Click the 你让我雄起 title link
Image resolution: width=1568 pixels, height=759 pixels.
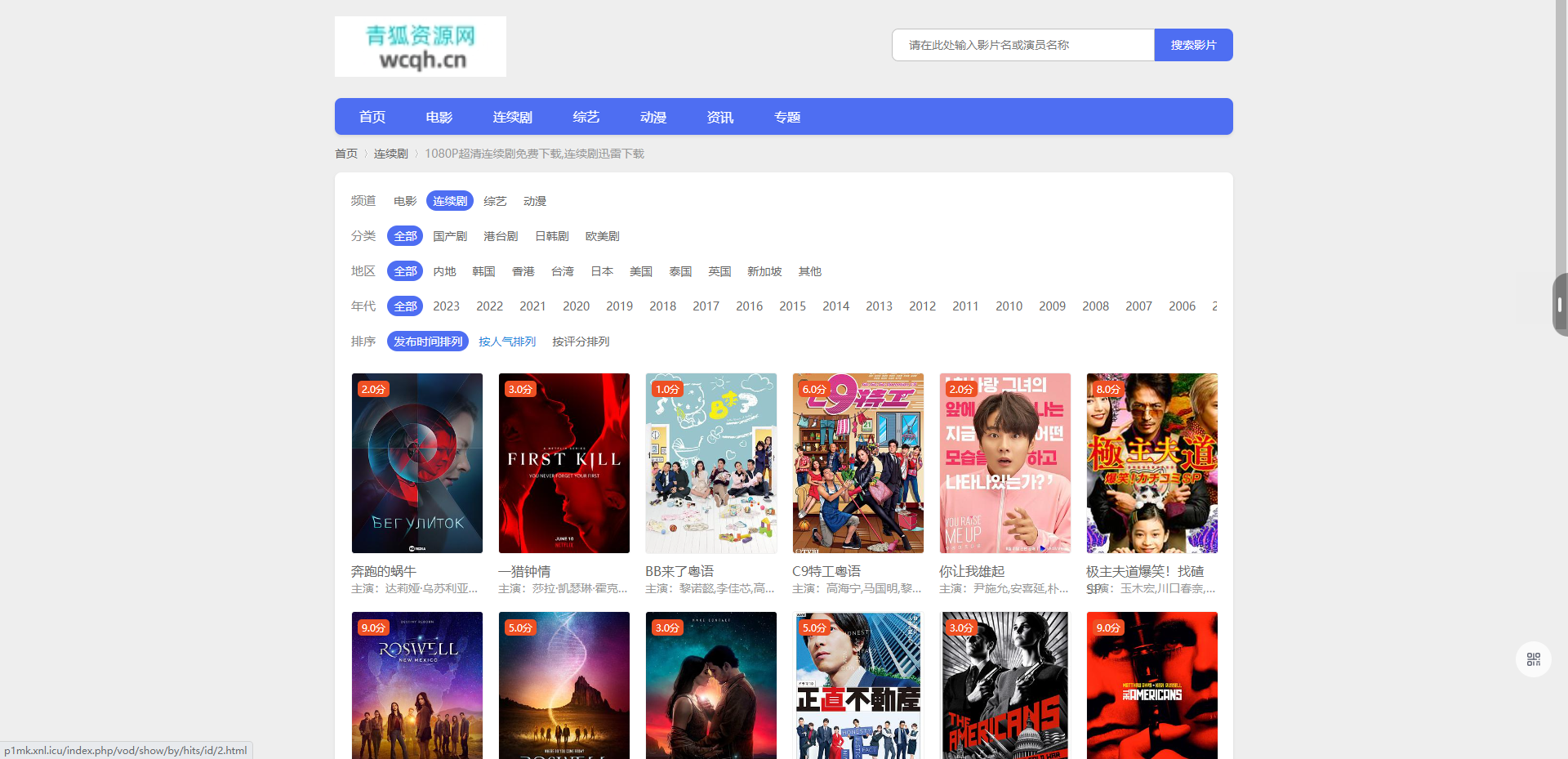click(972, 571)
